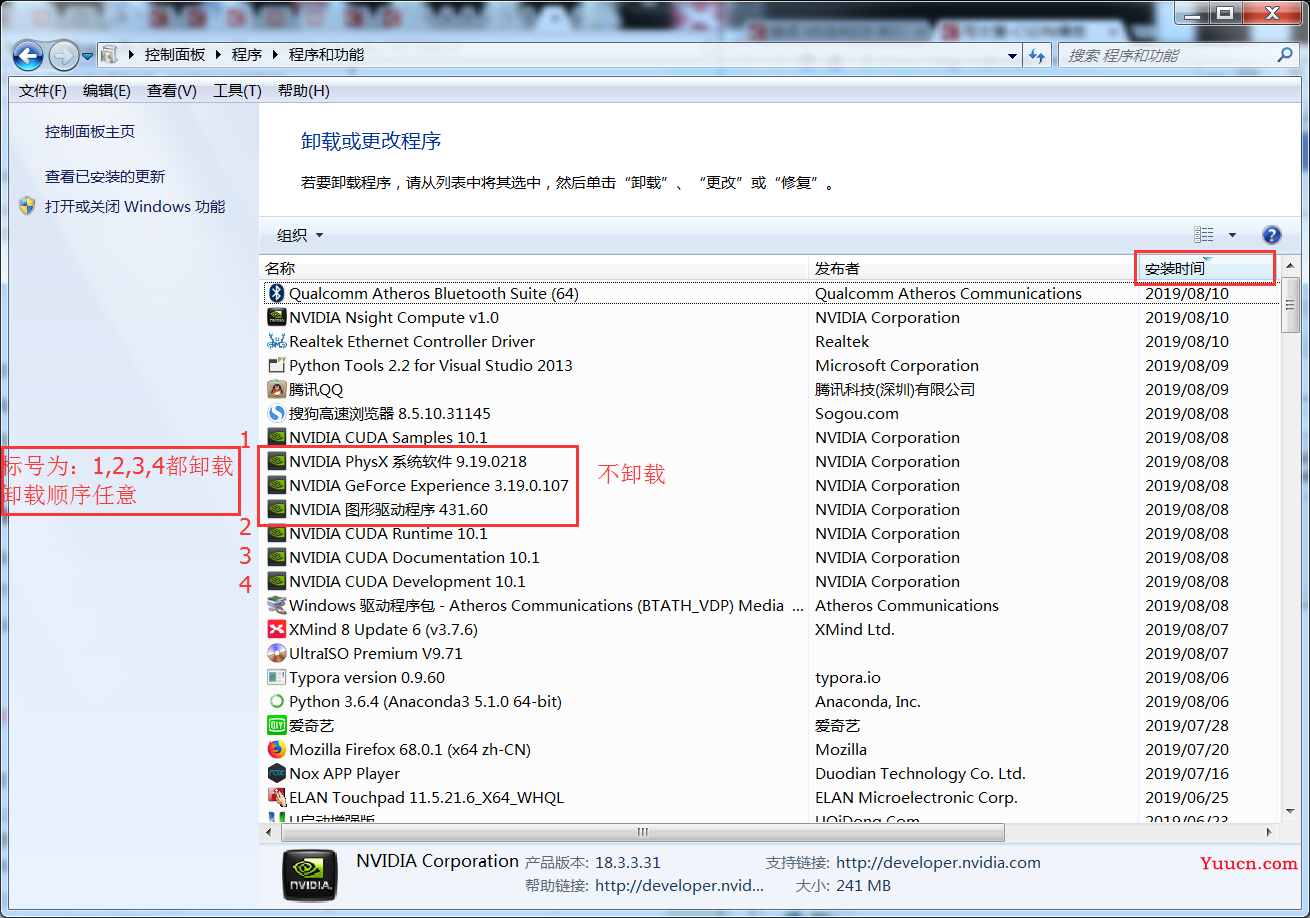Click the vertical scrollbar thumb

(1291, 305)
